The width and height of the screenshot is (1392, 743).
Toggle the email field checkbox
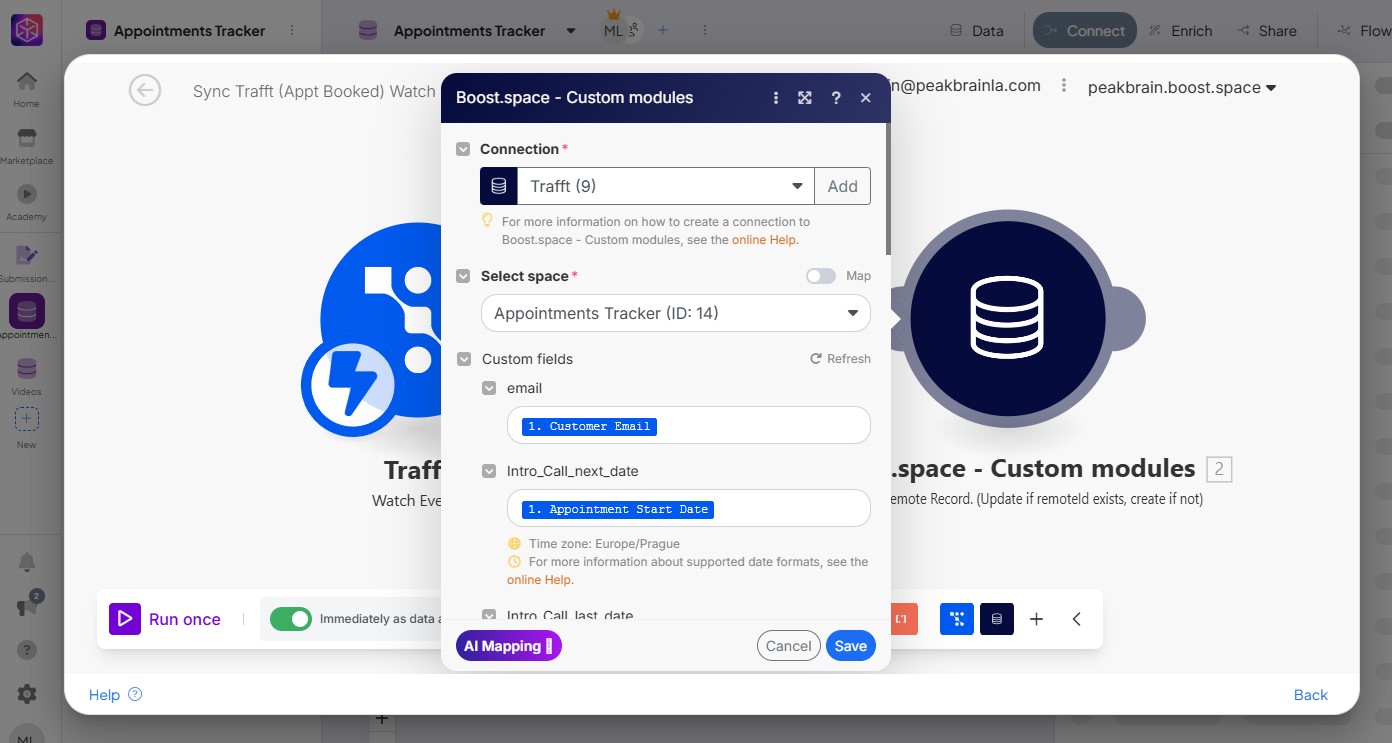coord(489,388)
